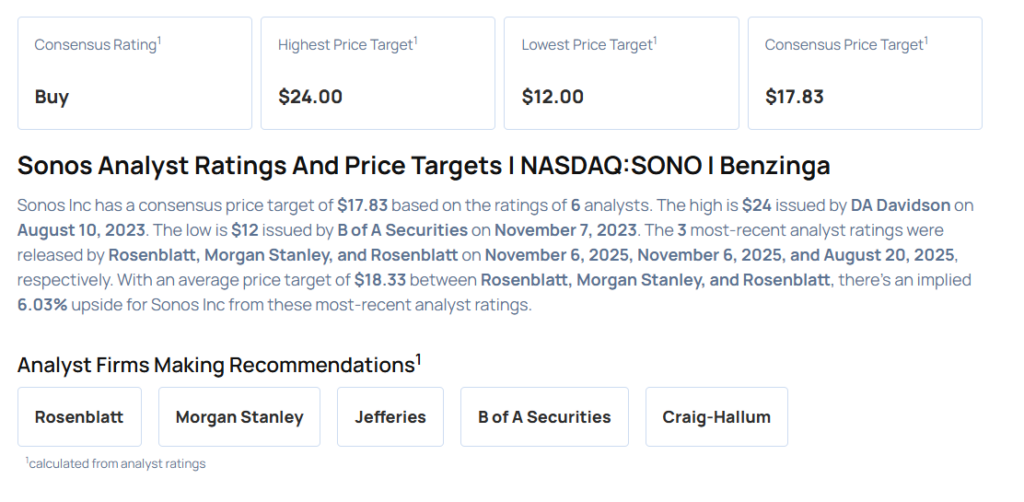
Task: Click the $17.83 consensus target value
Action: (795, 97)
